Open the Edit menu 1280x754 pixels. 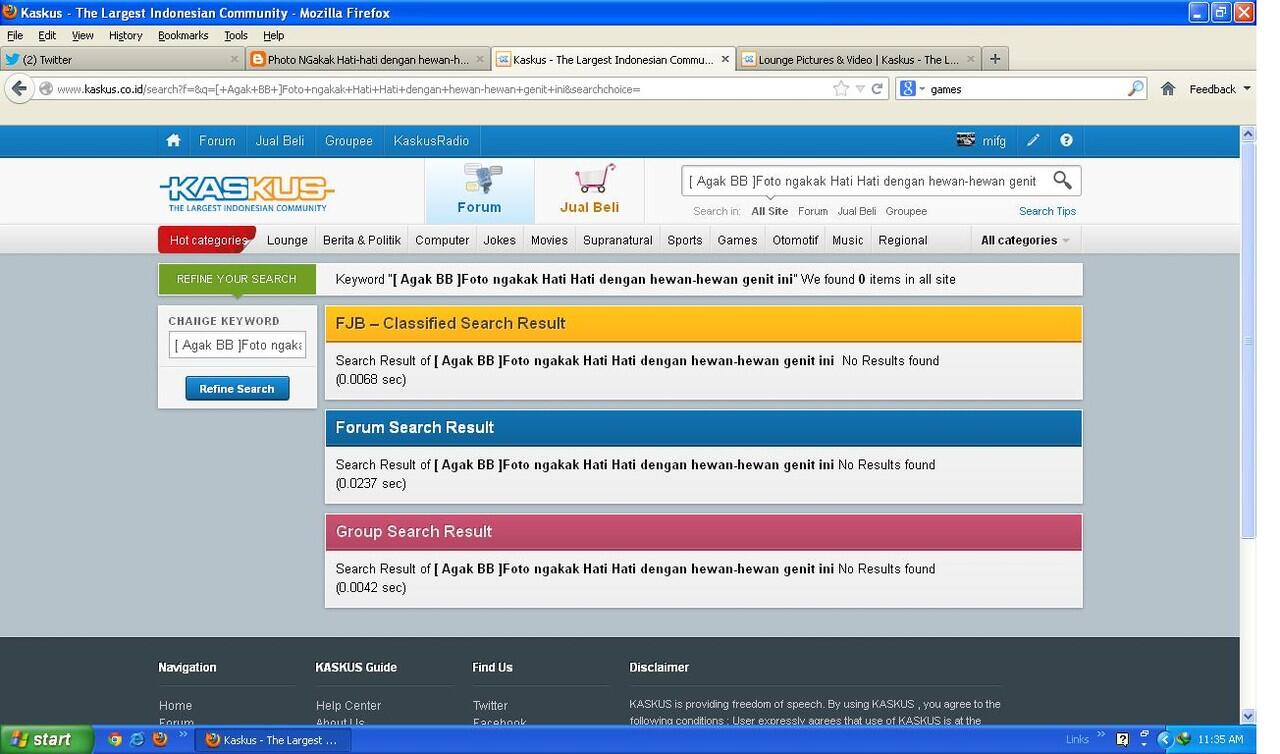click(47, 35)
